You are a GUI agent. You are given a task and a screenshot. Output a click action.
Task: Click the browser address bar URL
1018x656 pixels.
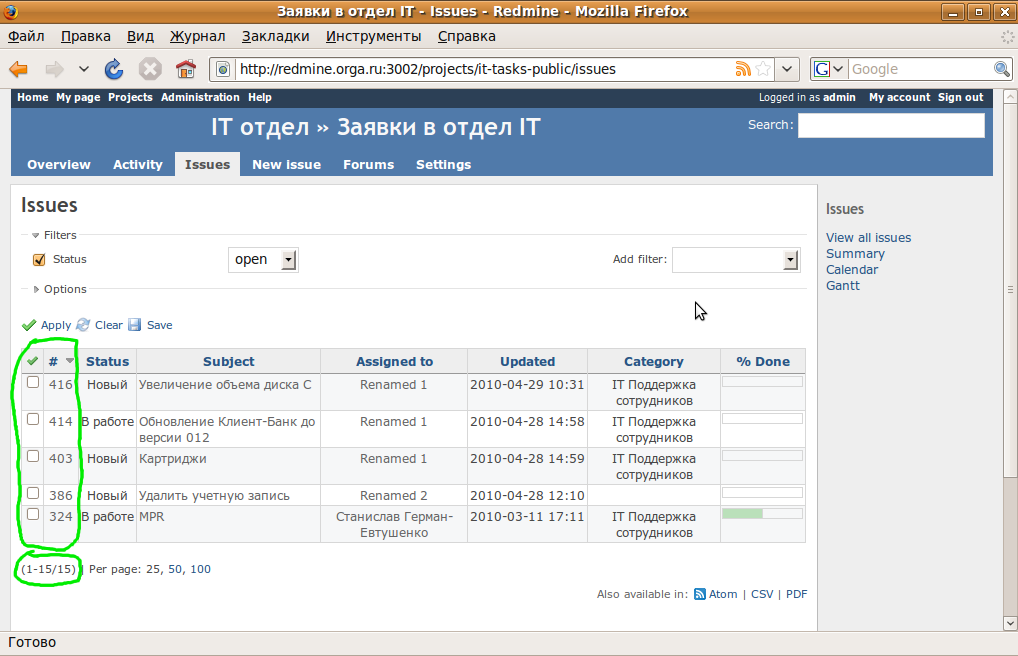point(428,69)
